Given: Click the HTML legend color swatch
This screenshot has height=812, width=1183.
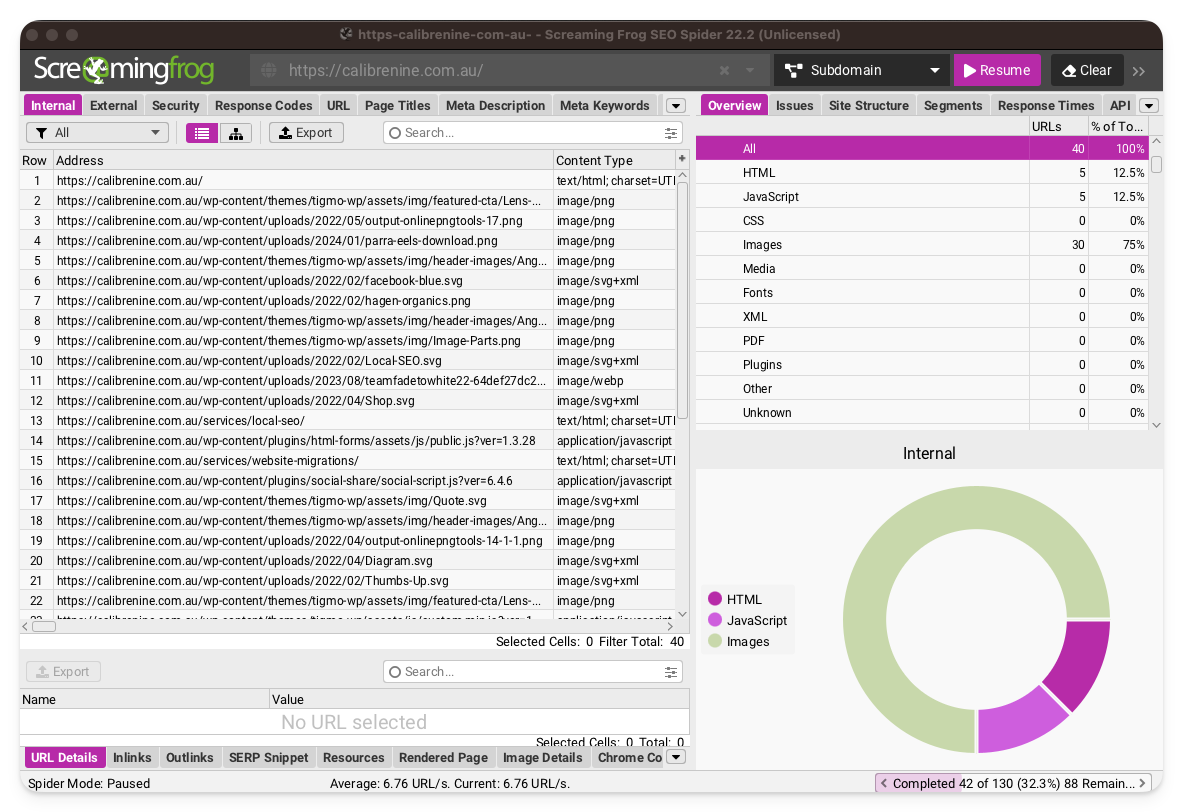Looking at the screenshot, I should coord(715,599).
